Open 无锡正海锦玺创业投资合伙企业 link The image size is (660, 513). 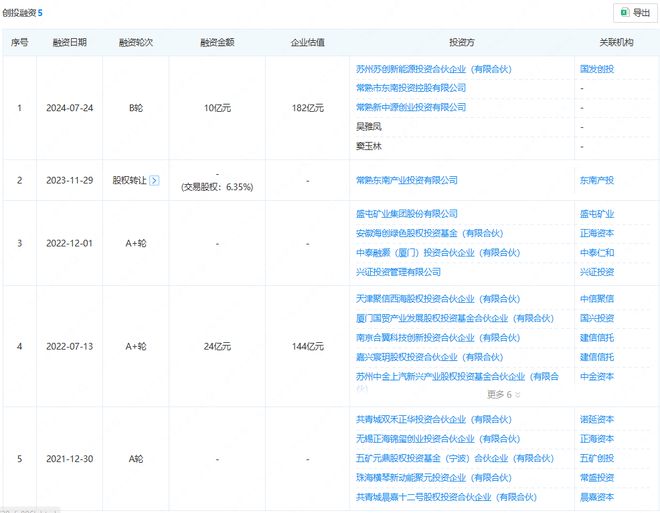coord(438,439)
